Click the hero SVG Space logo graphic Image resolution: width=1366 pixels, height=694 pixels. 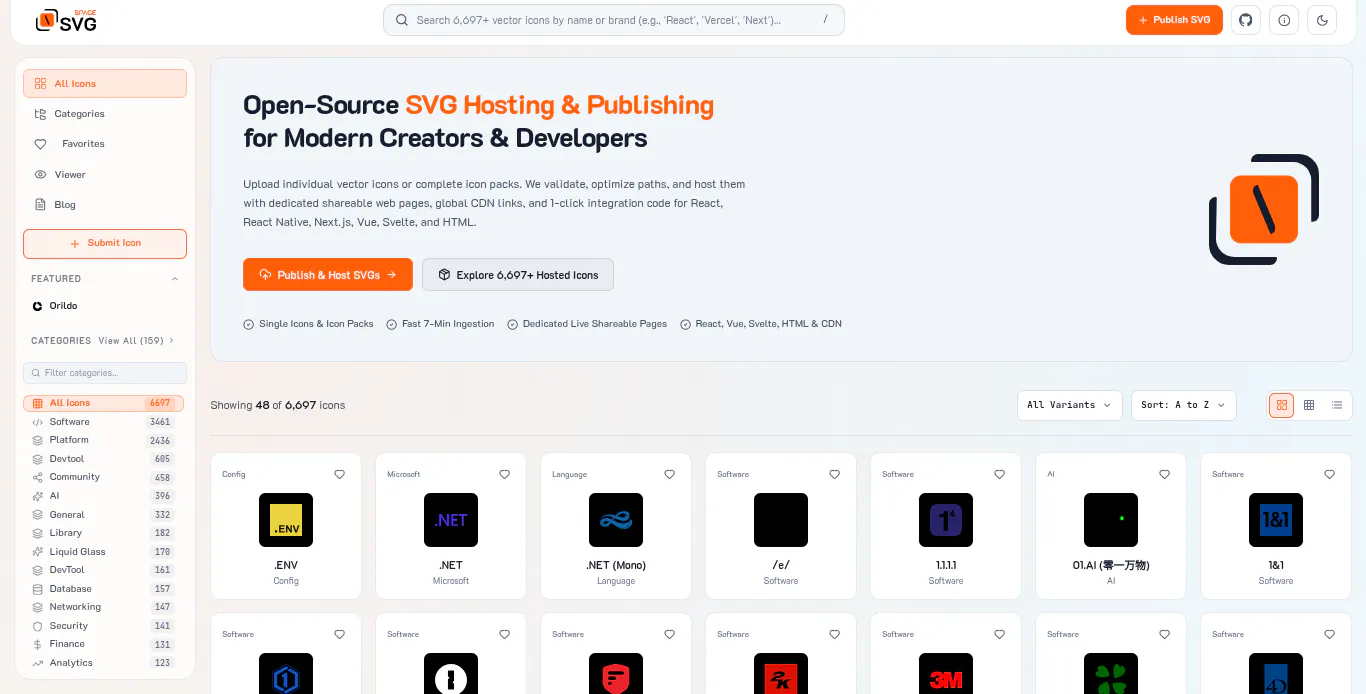coord(1264,209)
